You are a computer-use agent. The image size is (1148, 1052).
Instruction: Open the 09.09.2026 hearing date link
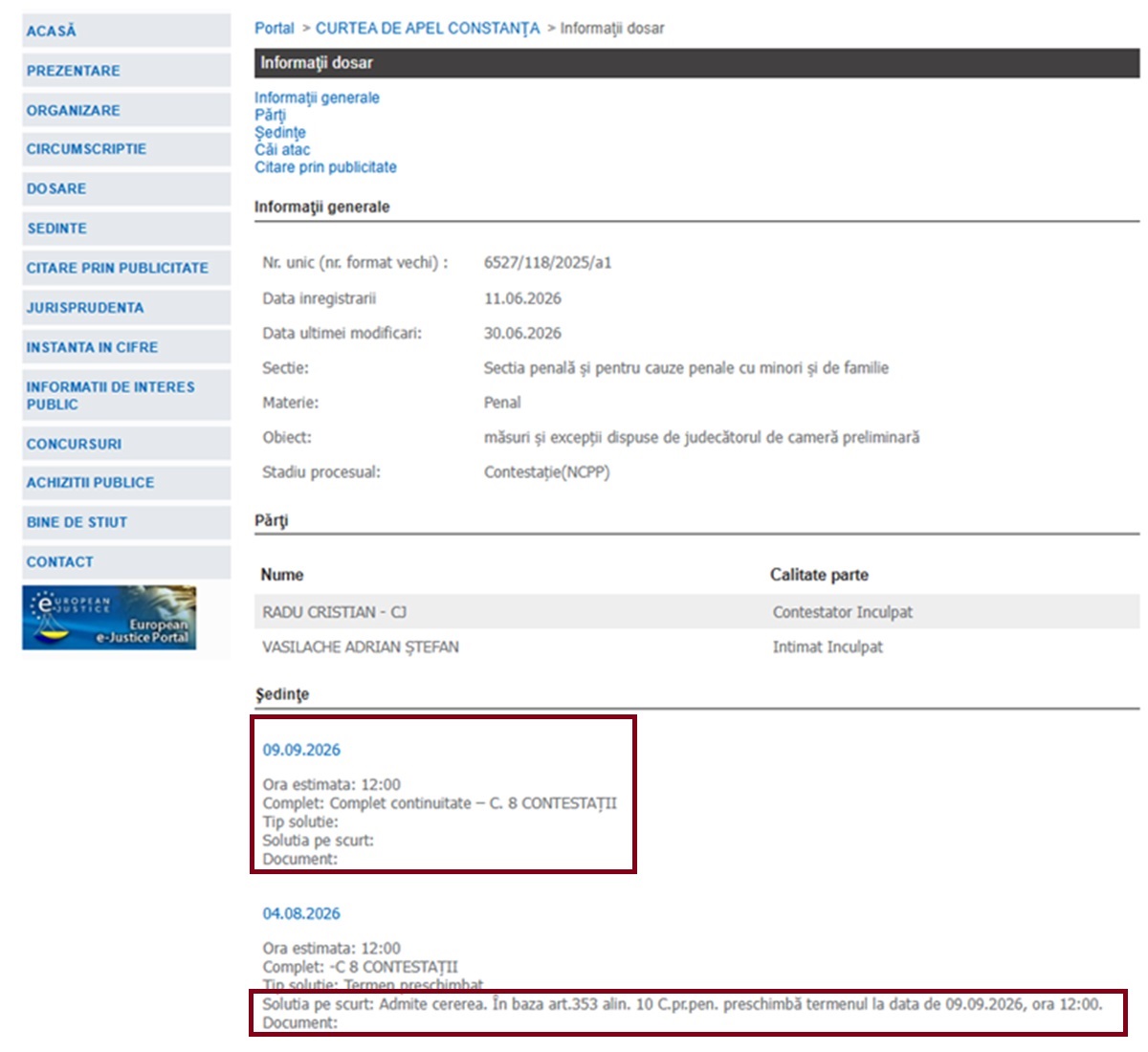tap(301, 750)
